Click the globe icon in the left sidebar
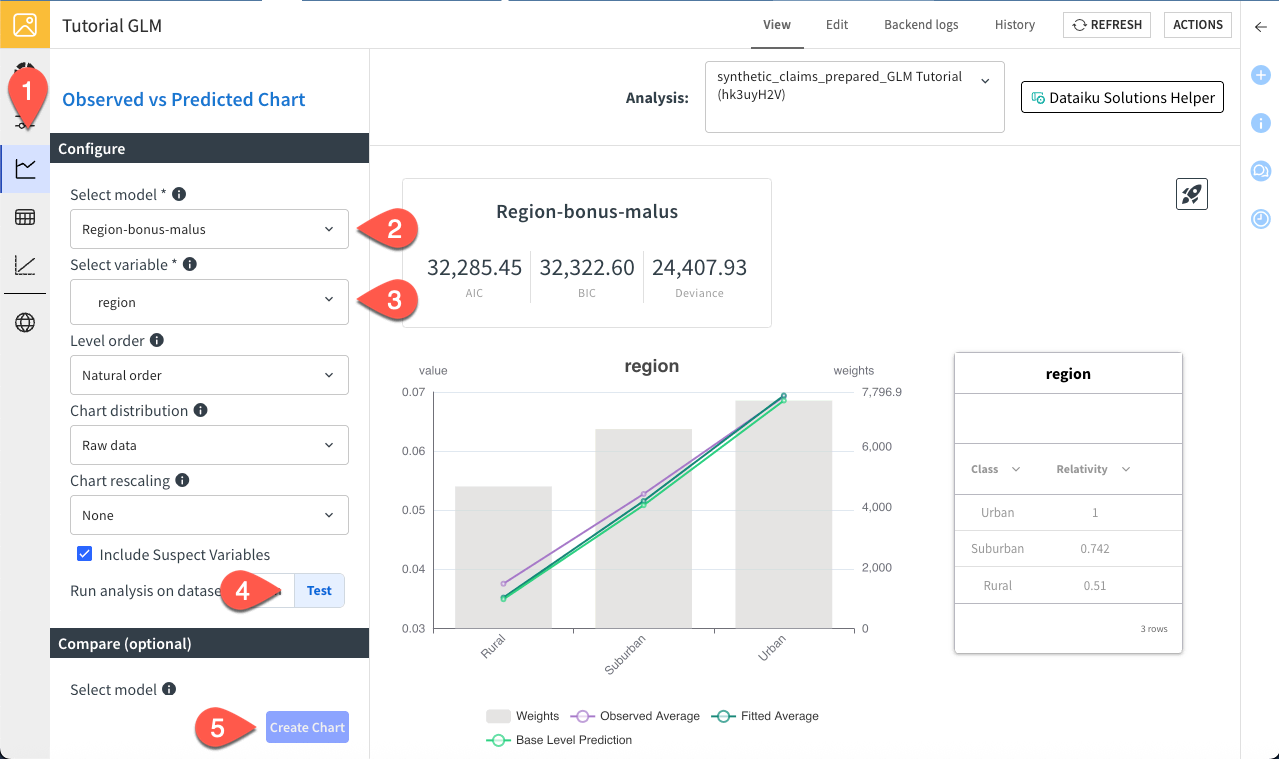 25,322
